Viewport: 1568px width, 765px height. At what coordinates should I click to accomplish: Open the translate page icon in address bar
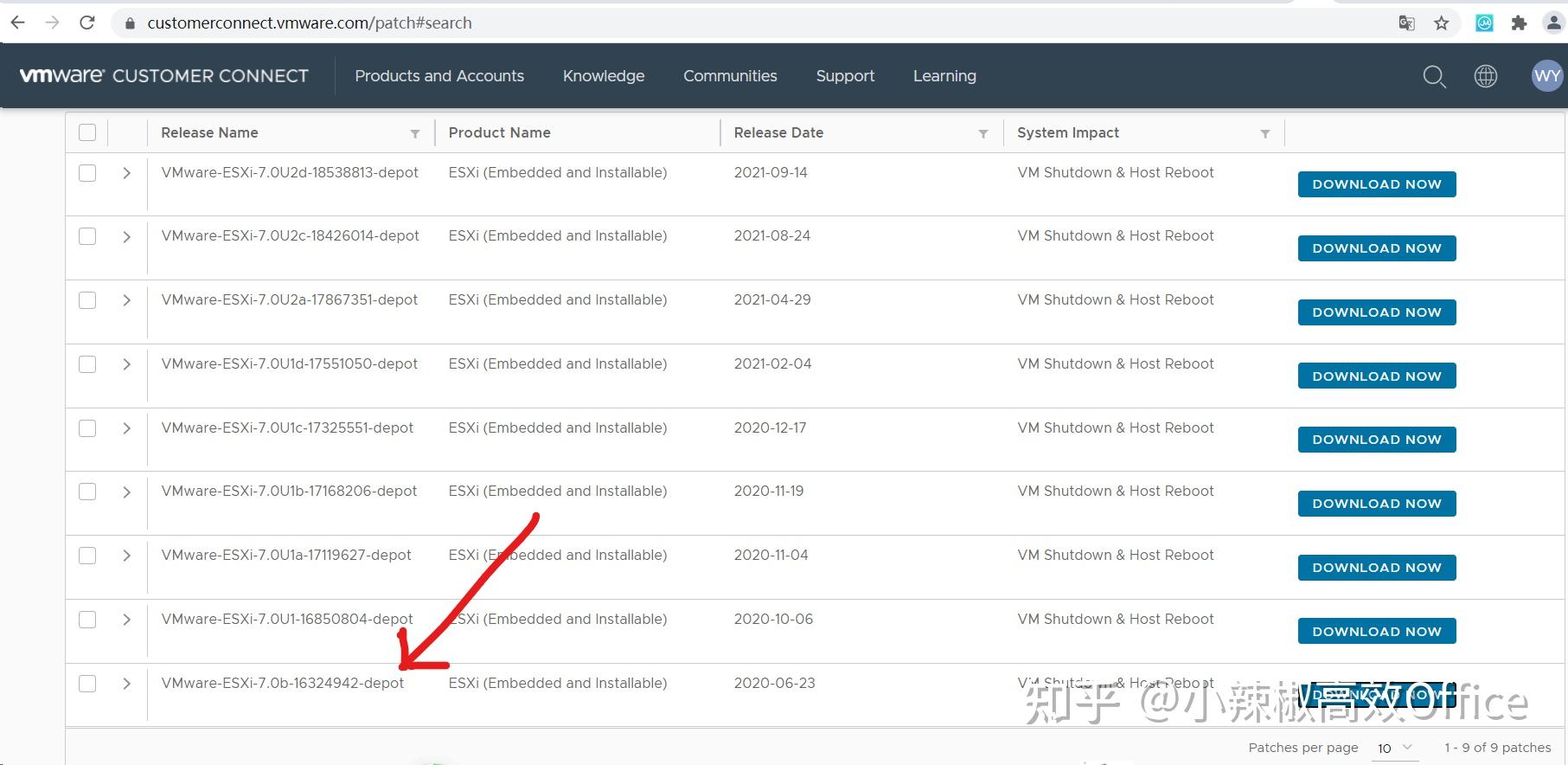click(1407, 23)
